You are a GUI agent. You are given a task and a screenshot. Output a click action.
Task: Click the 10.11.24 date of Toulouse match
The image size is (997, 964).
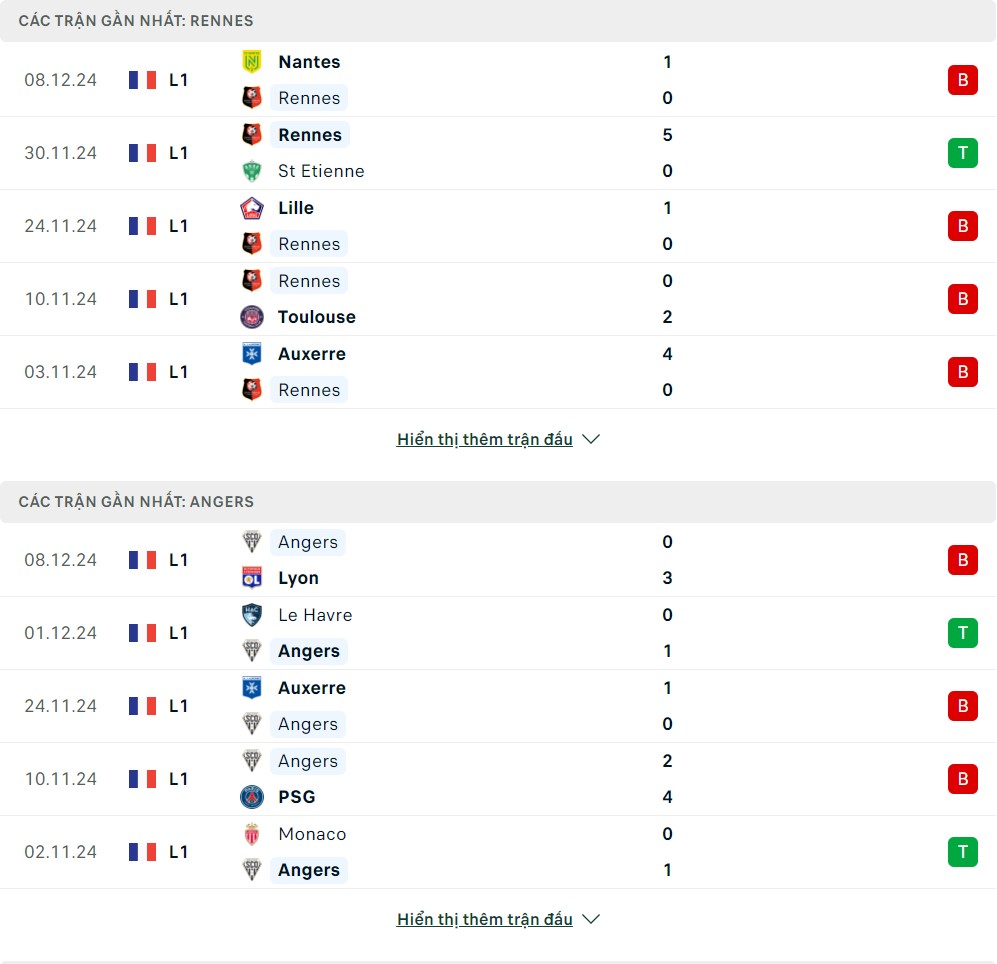point(61,299)
